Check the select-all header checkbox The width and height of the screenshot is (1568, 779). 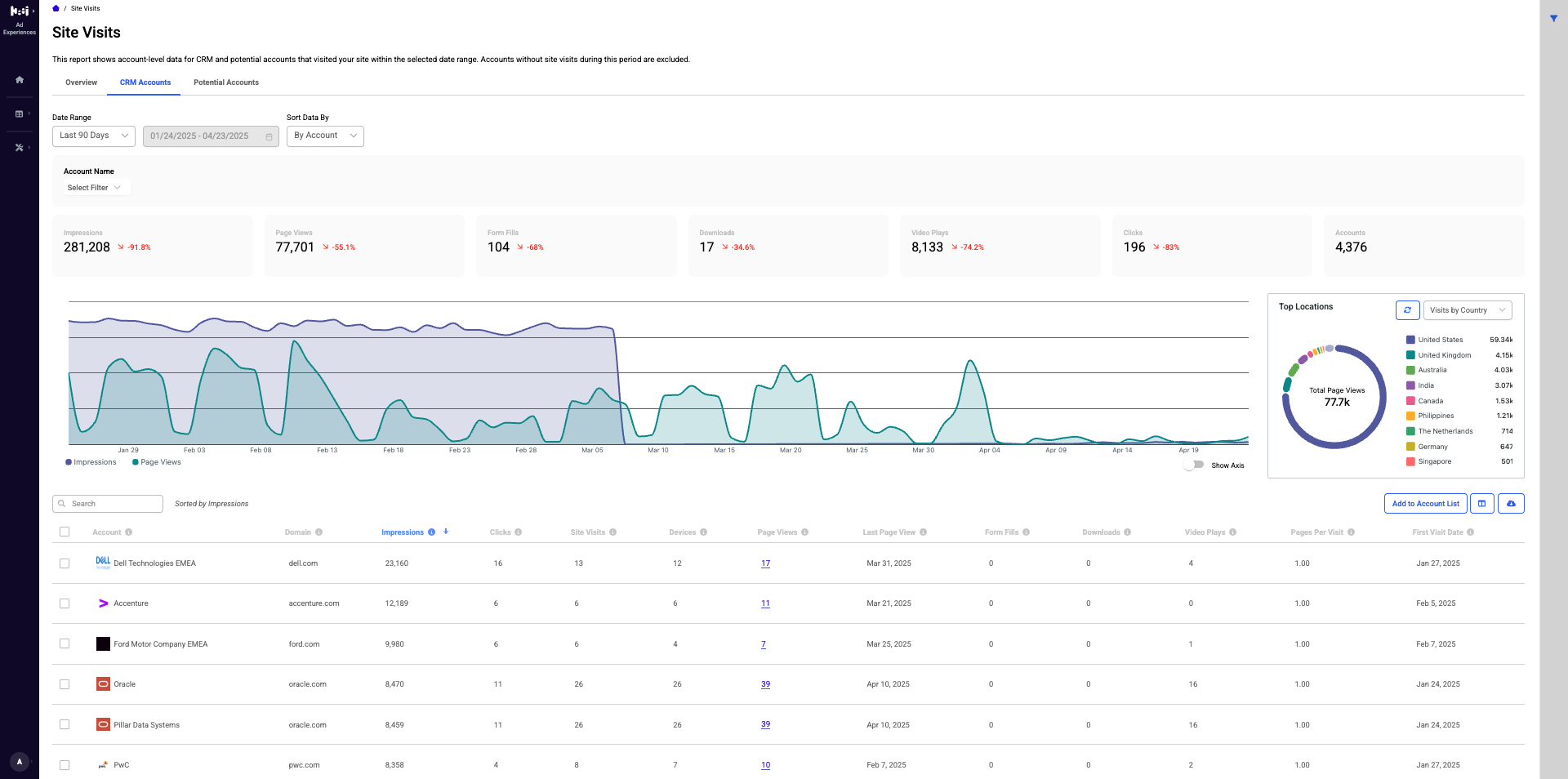click(65, 532)
